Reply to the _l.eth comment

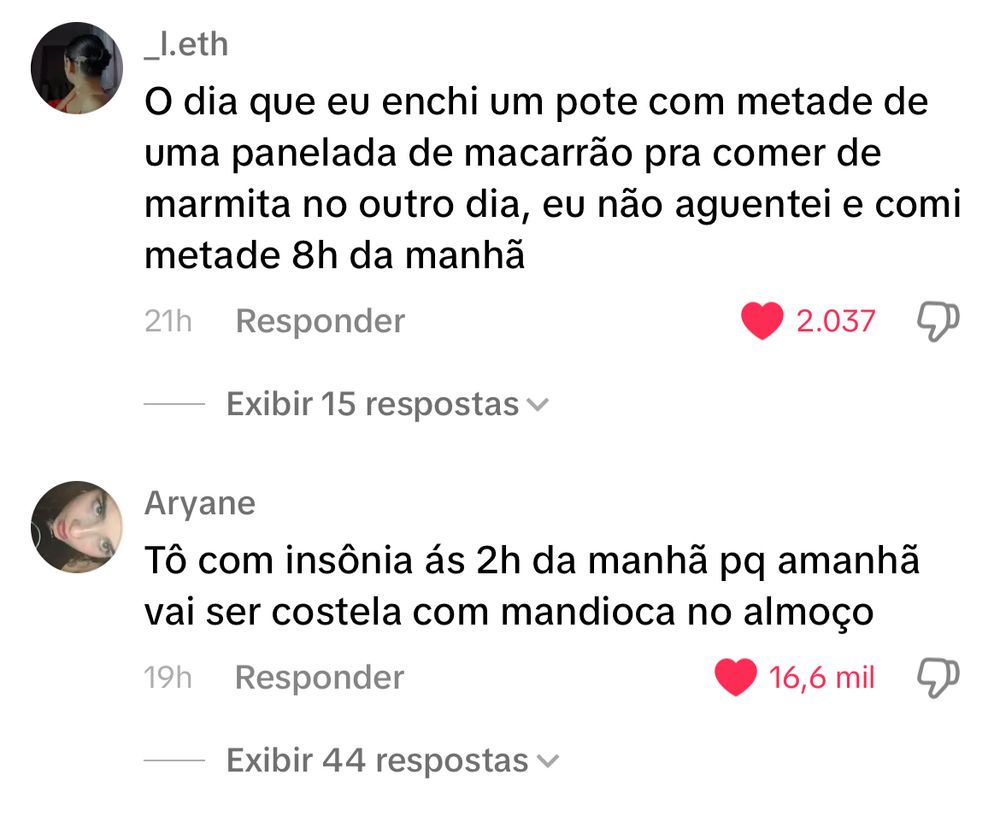[x=320, y=321]
